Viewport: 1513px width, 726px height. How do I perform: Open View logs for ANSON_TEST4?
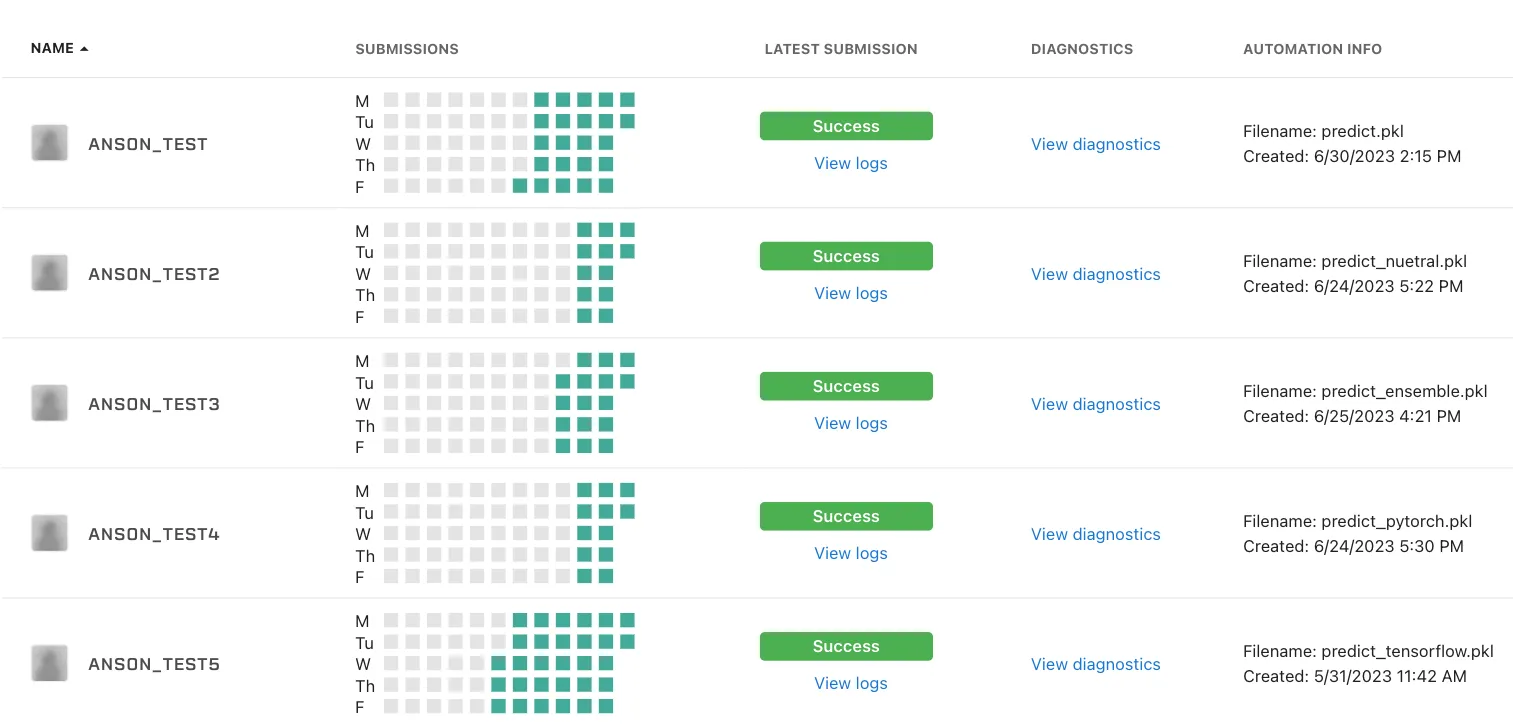click(x=851, y=553)
